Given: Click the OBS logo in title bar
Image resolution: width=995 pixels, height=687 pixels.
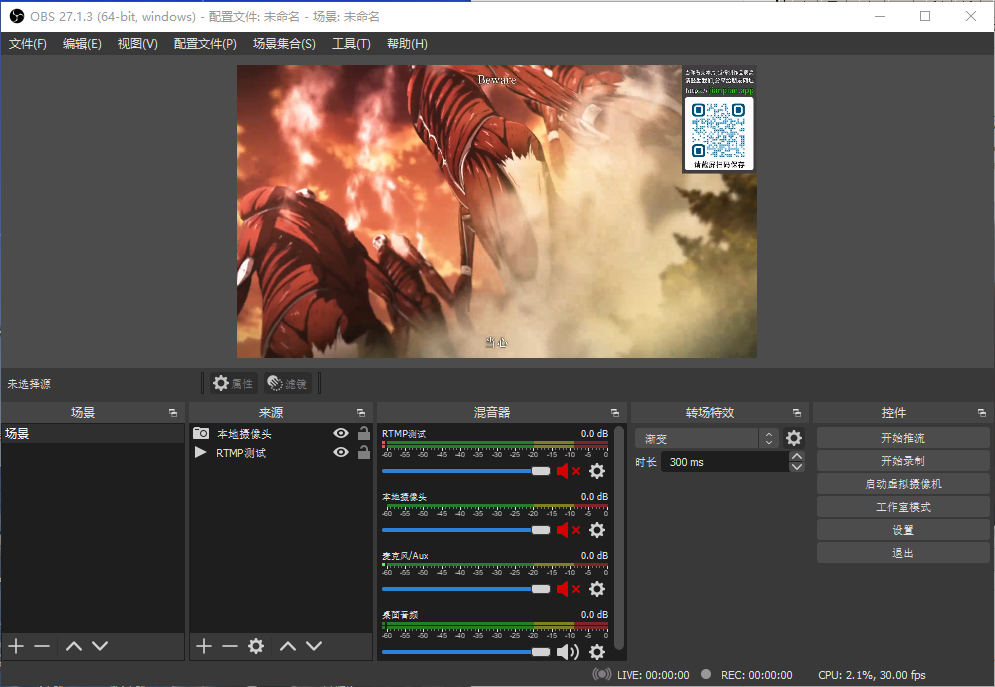Looking at the screenshot, I should [x=16, y=16].
